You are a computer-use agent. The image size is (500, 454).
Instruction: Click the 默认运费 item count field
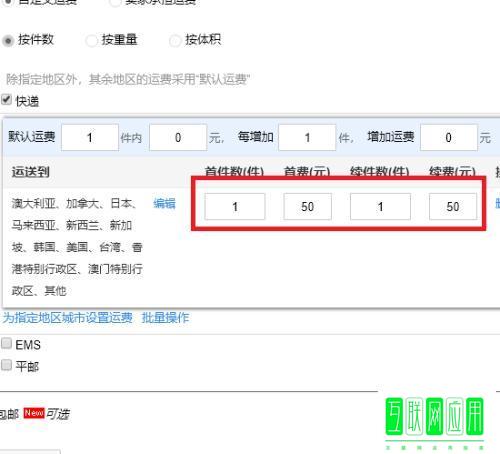(x=90, y=137)
